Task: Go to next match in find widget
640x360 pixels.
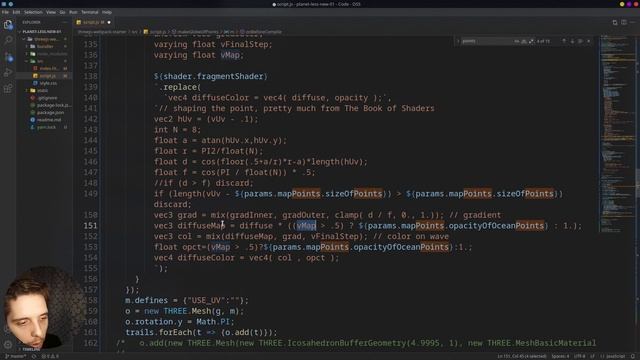Action: (x=572, y=41)
